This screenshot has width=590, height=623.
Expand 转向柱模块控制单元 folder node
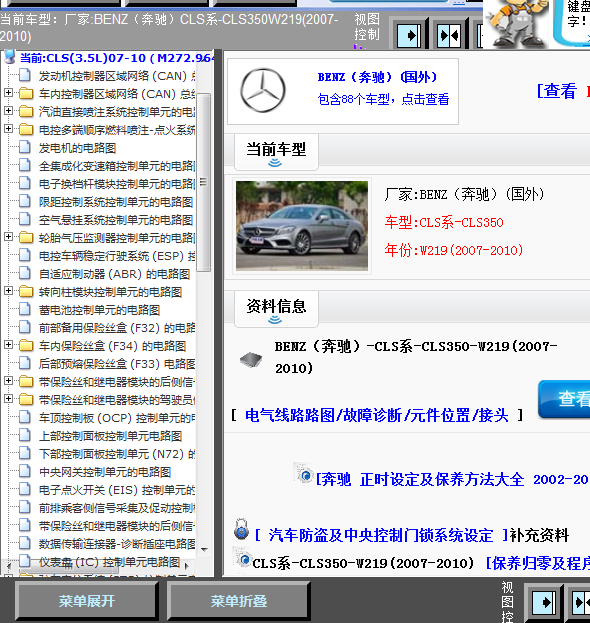point(8,290)
